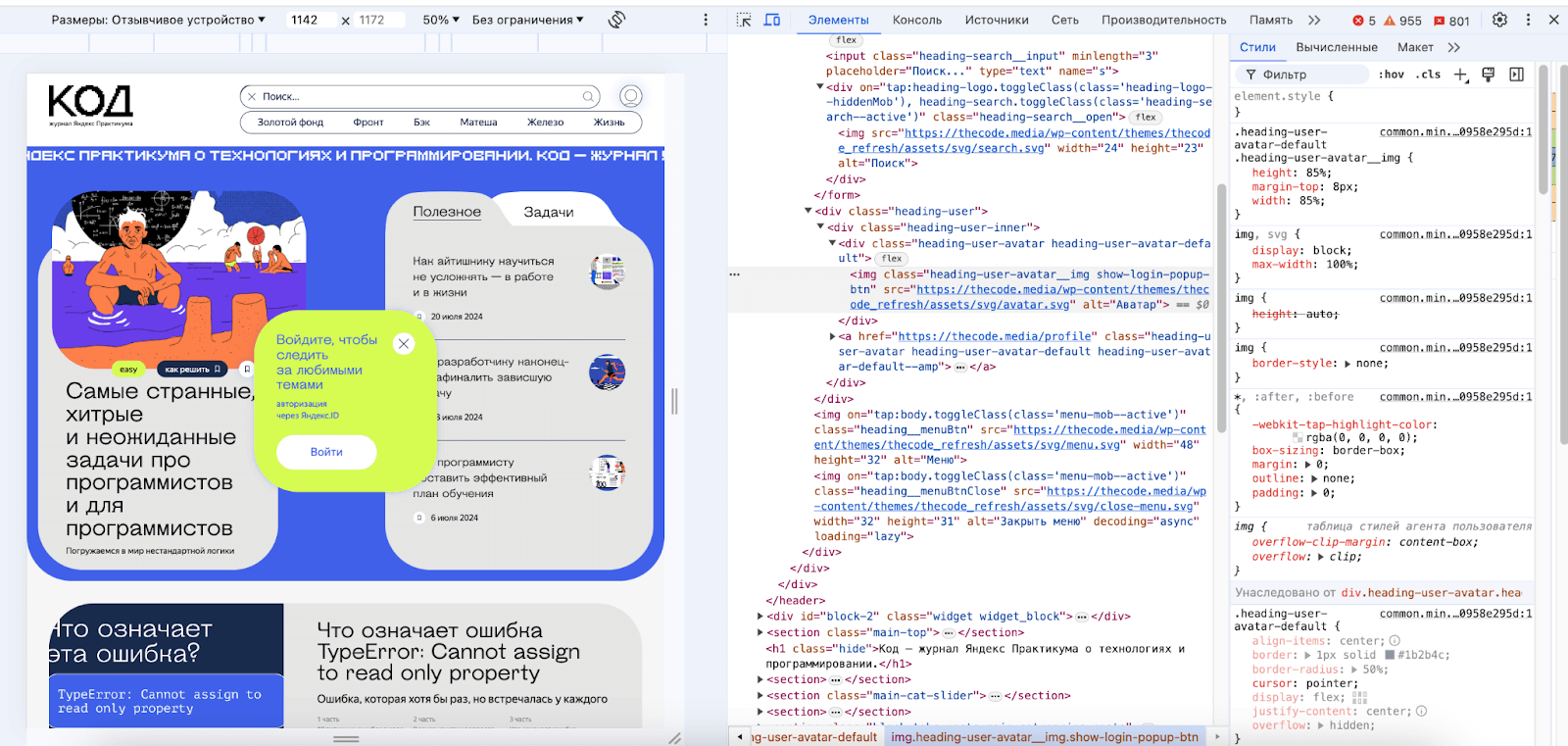Toggle the device toolbar icon
Image resolution: width=1568 pixels, height=746 pixels.
772,20
